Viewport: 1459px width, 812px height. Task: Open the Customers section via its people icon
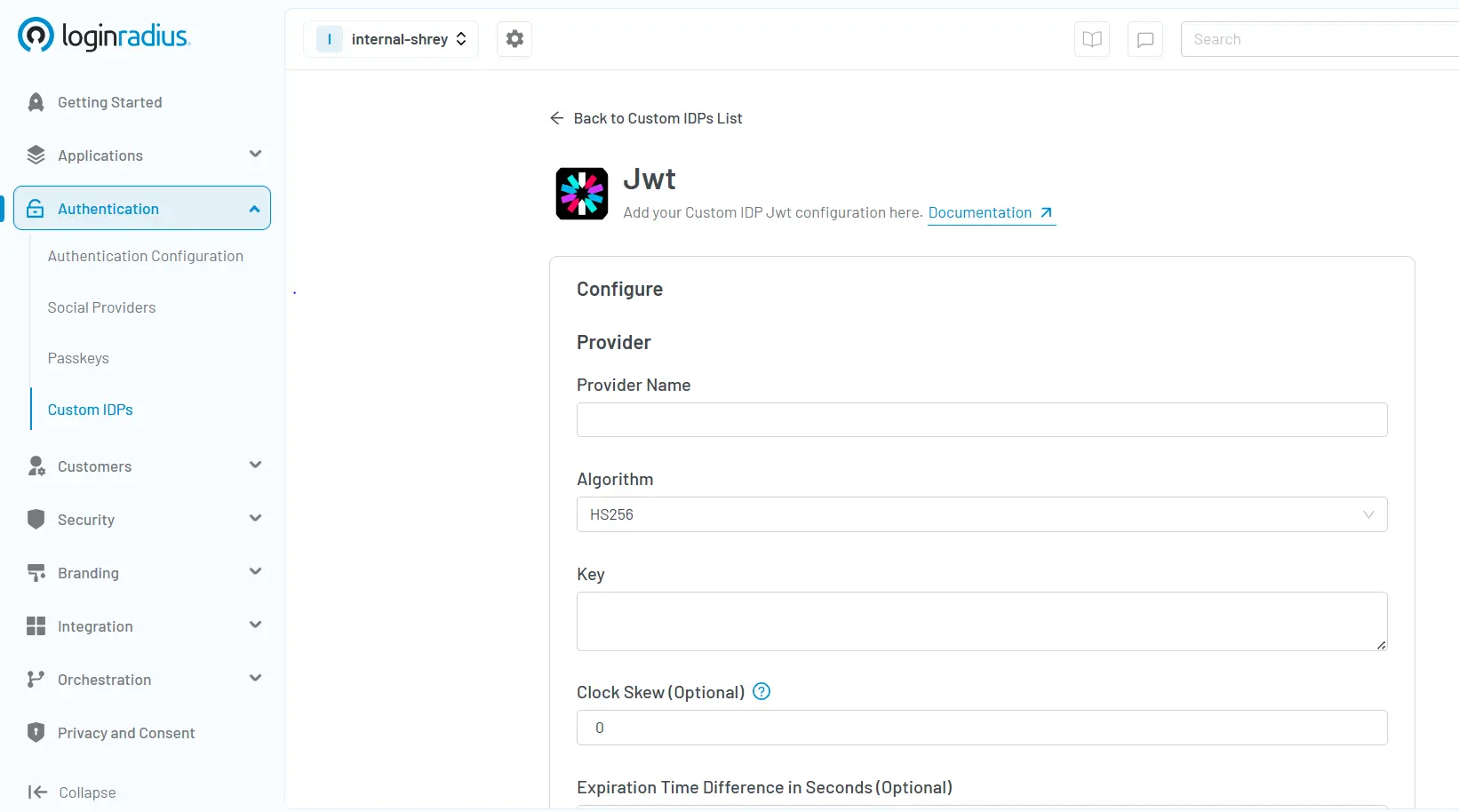coord(36,466)
